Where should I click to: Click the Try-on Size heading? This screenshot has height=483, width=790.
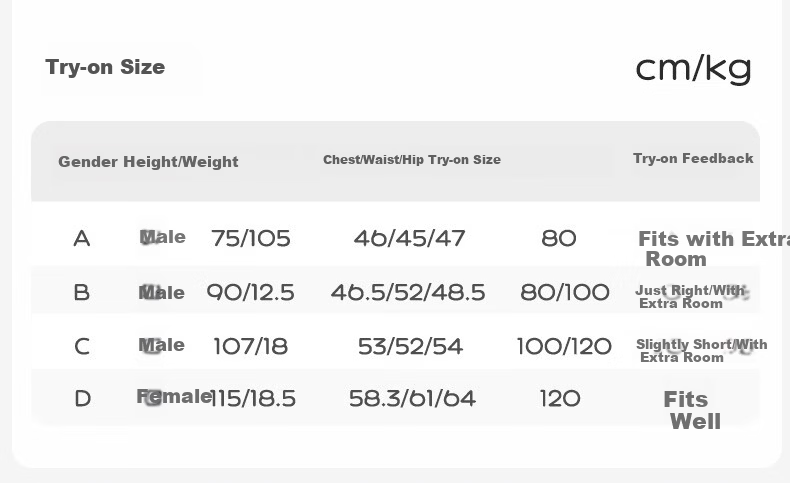(x=105, y=67)
